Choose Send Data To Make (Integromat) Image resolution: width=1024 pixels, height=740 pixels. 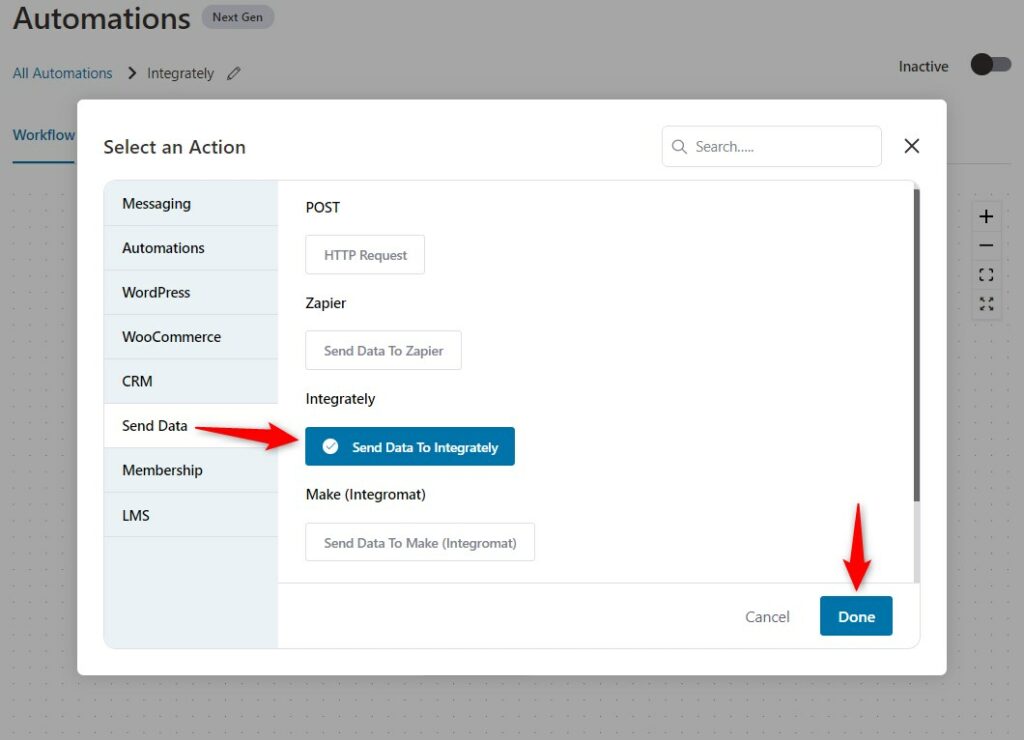pos(420,543)
